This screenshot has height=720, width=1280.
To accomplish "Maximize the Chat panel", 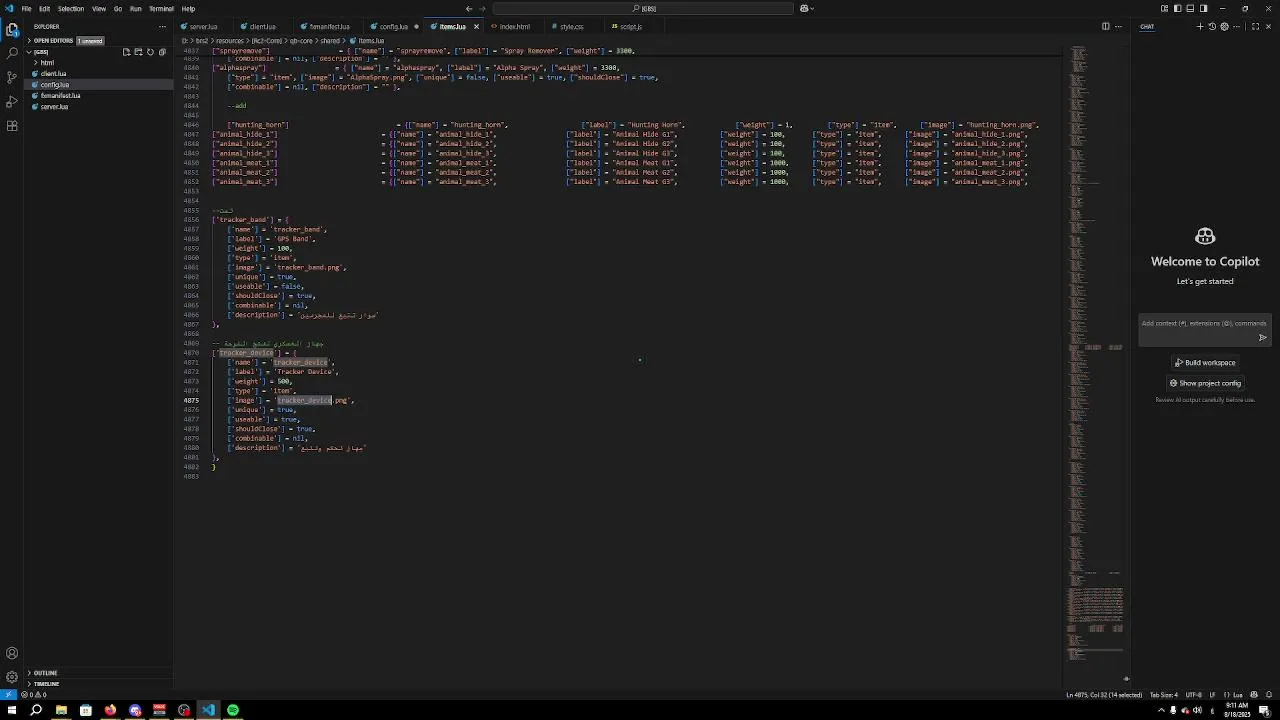I will pos(1256,27).
